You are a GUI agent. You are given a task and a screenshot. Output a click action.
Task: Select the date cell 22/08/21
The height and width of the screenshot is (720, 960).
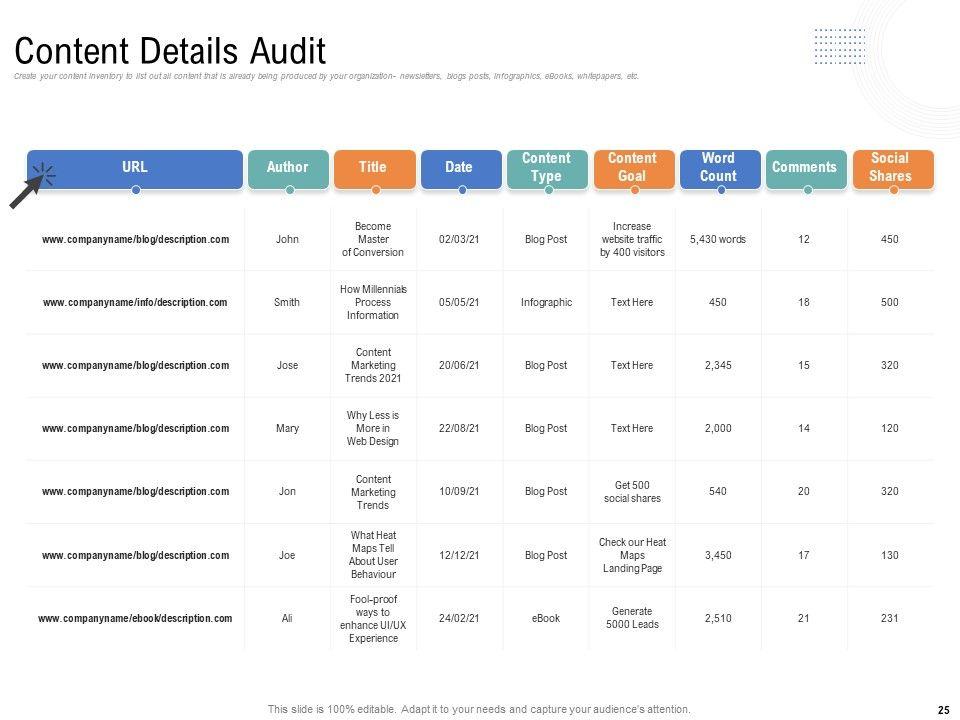coord(459,429)
